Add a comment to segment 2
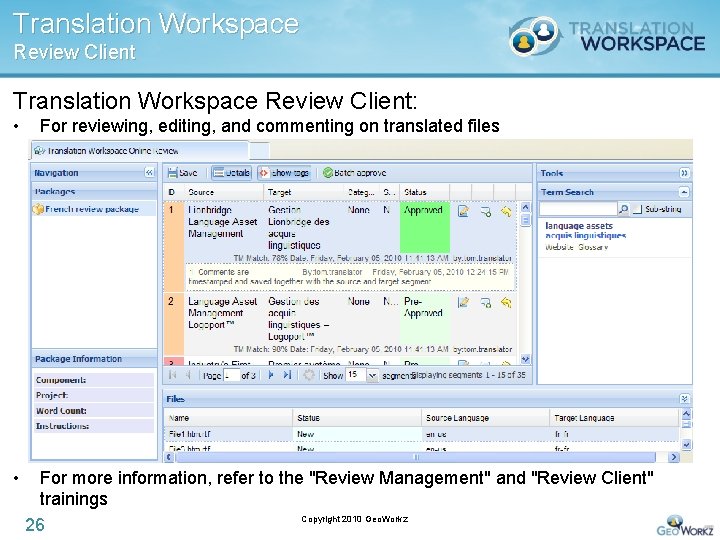The height and width of the screenshot is (540, 720). tap(485, 303)
